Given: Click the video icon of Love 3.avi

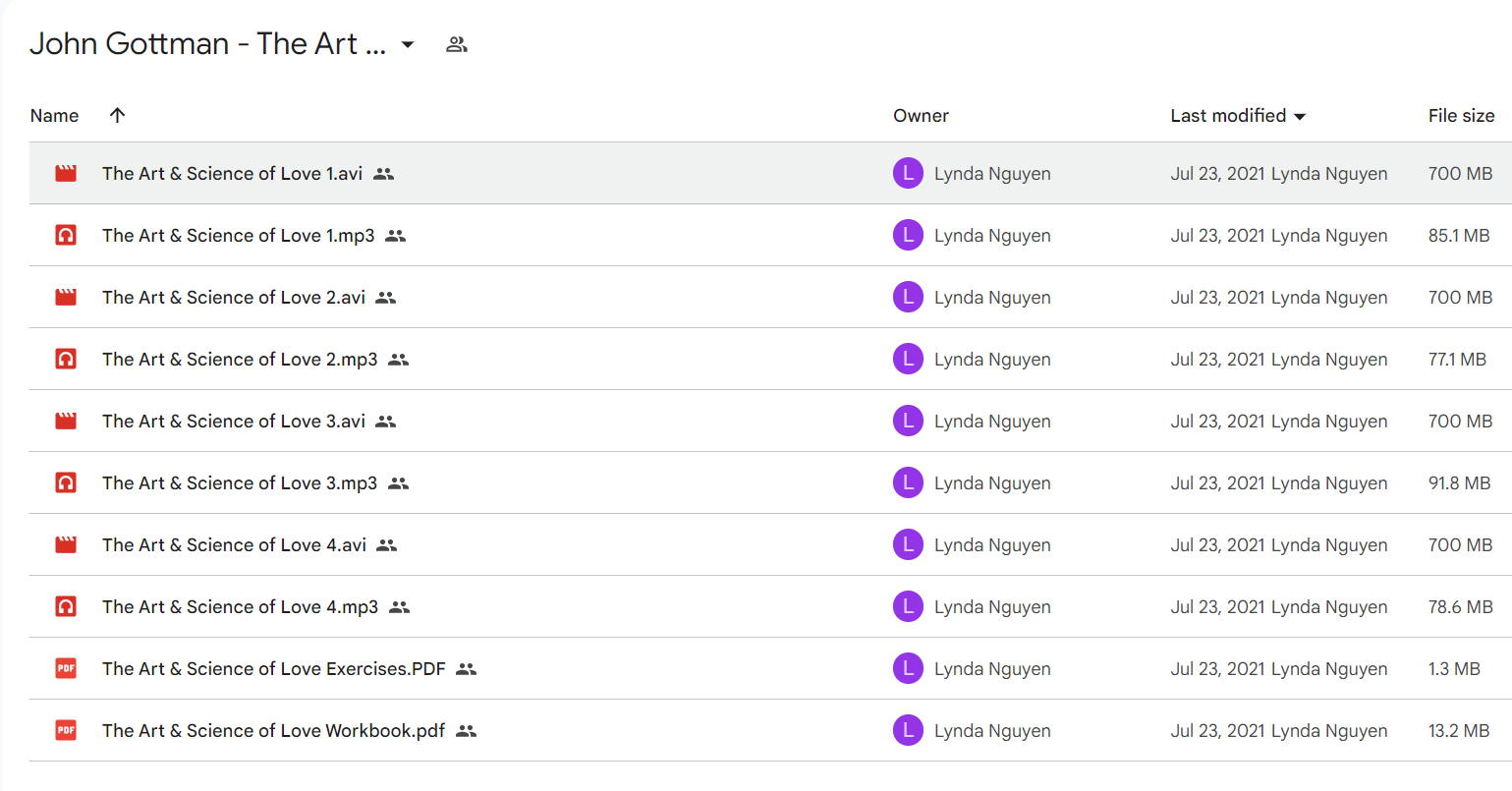Looking at the screenshot, I should click(x=66, y=422).
